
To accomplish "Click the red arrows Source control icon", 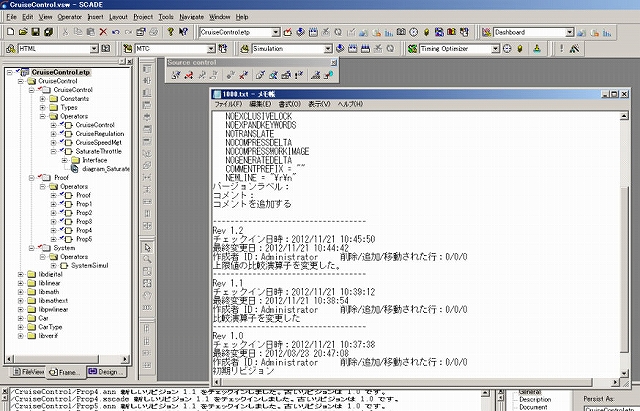I will pyautogui.click(x=189, y=75).
